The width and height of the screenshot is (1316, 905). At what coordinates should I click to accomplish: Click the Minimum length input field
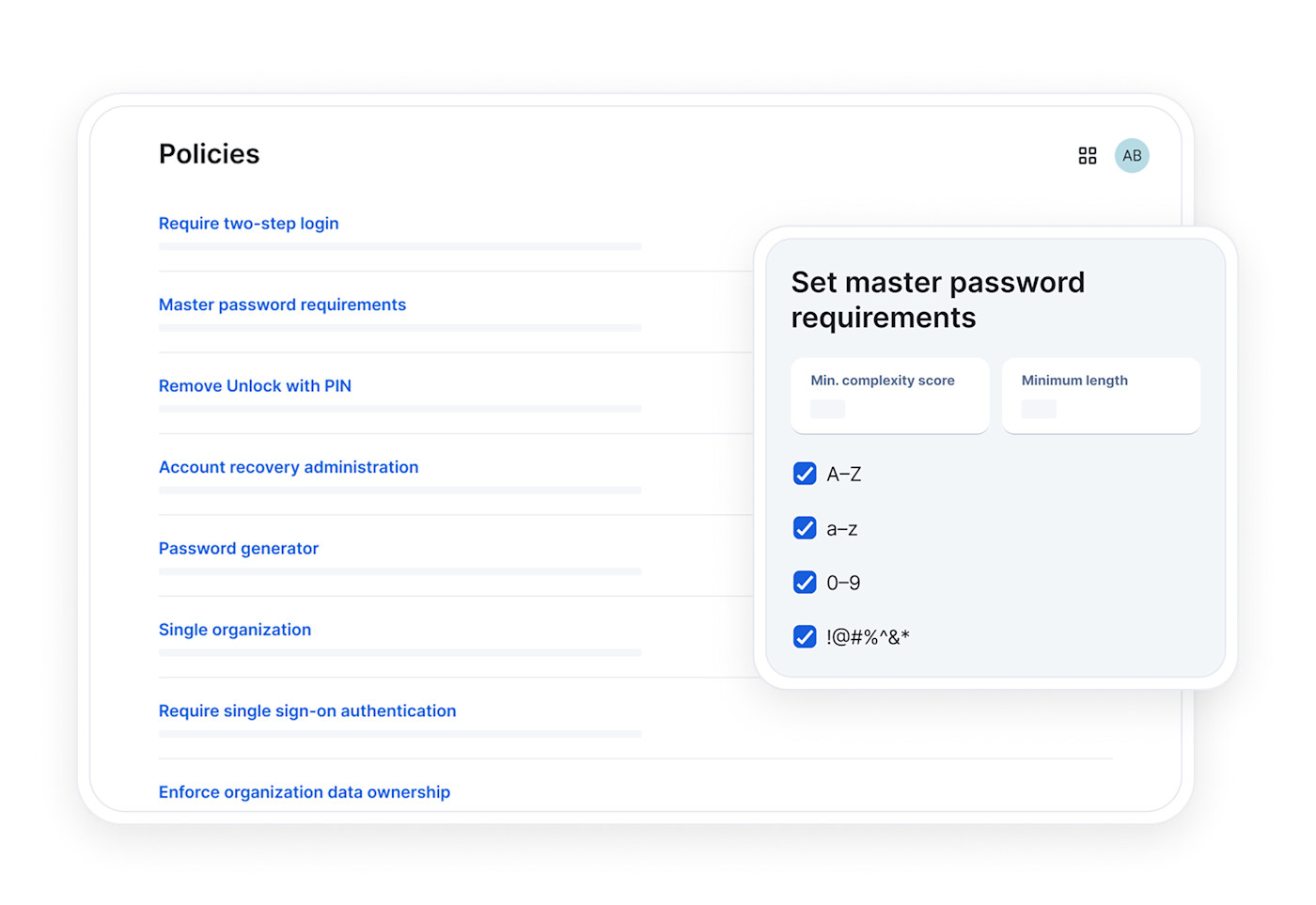(1040, 409)
